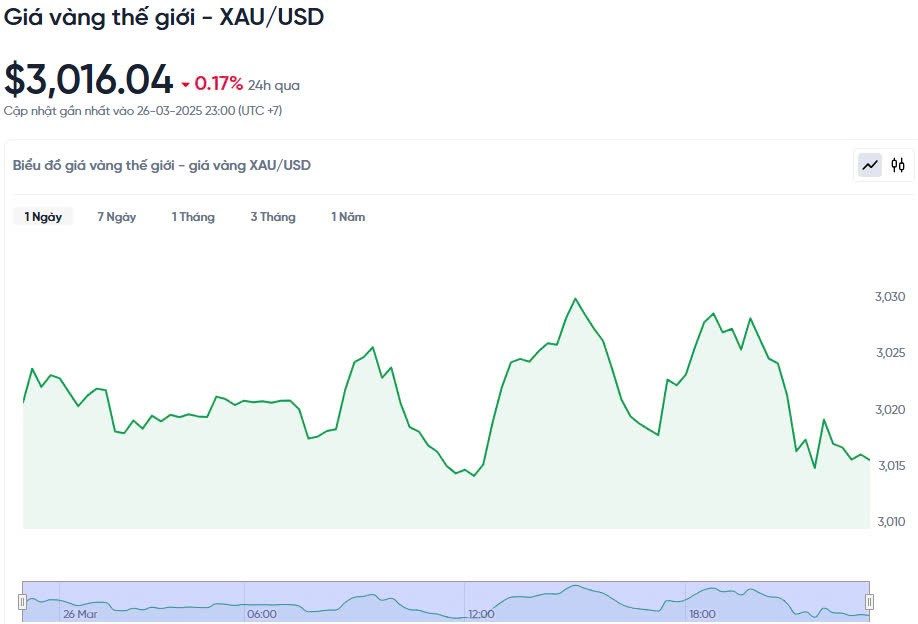
Task: Switch to the candlestick chart view
Action: 898,165
